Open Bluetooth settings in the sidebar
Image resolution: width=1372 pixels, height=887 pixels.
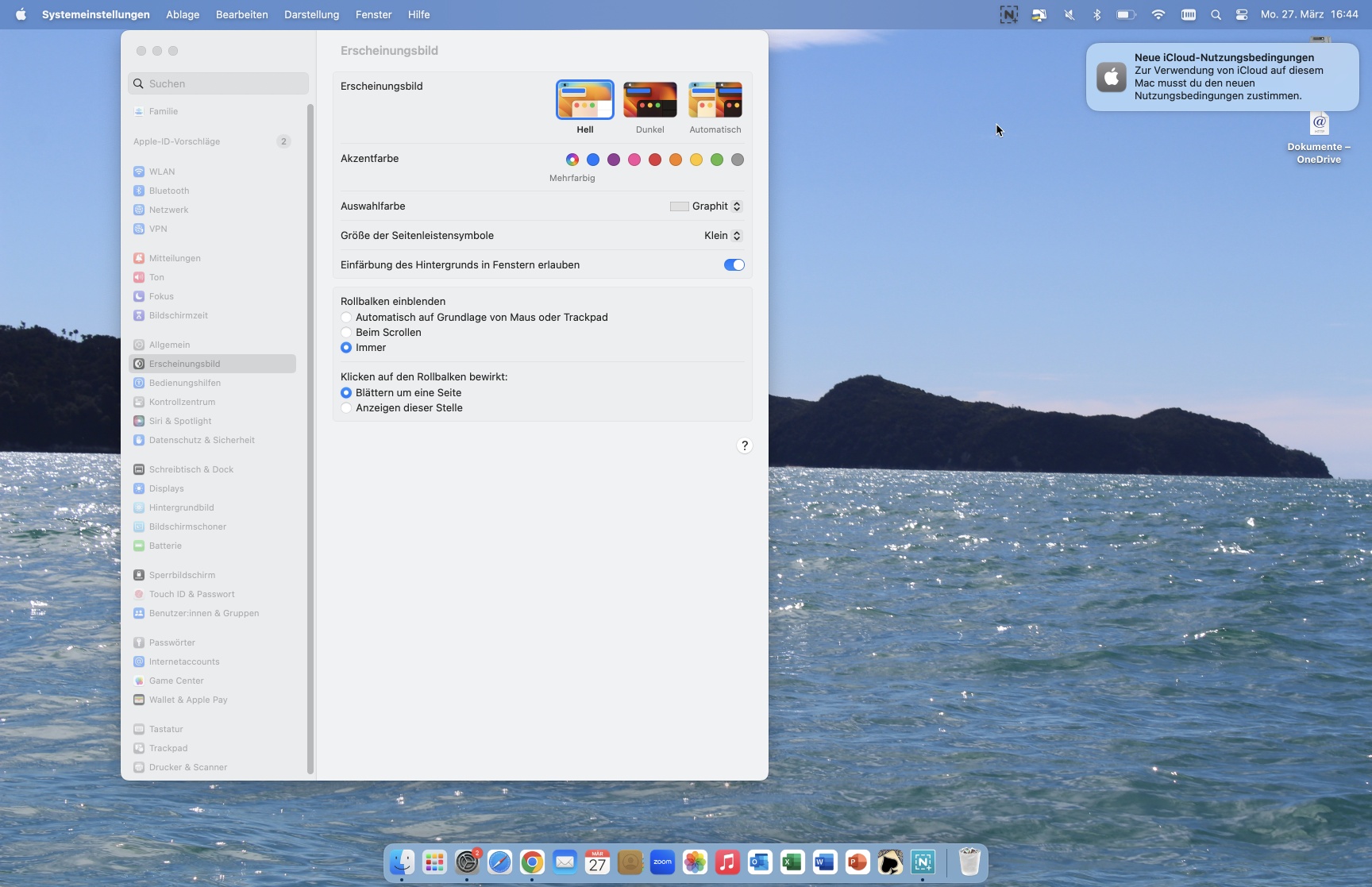coord(168,191)
